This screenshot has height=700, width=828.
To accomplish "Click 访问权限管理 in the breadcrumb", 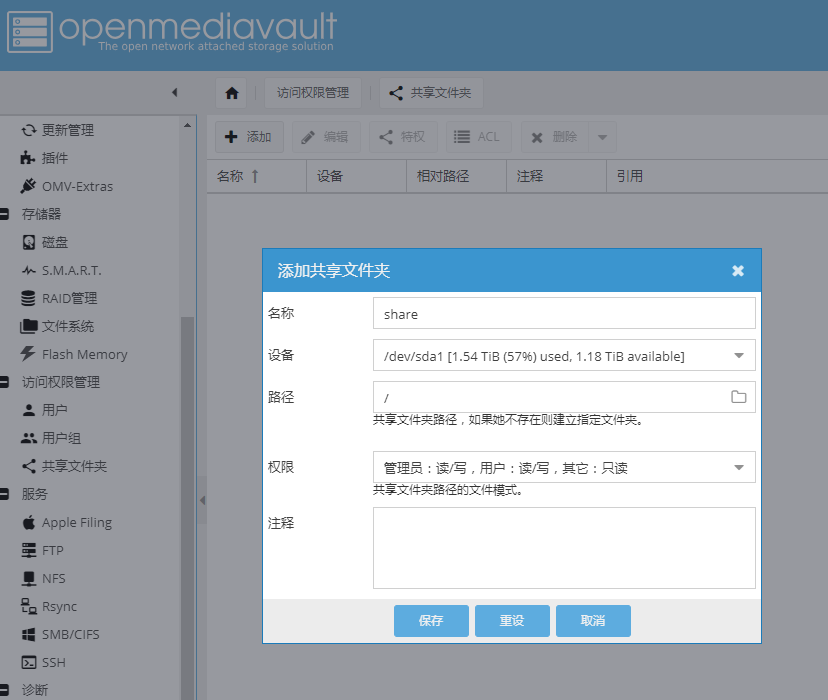I will pos(313,93).
